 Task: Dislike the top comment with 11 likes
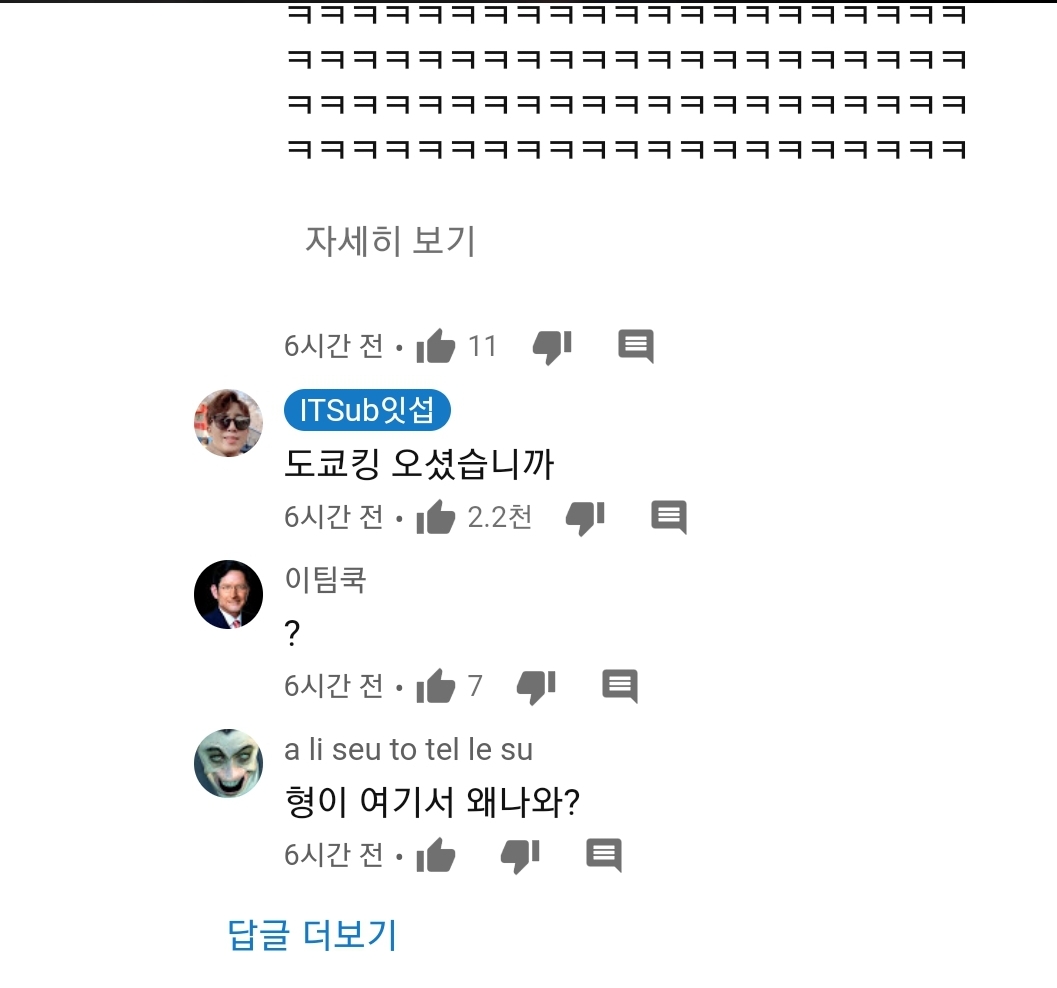(552, 346)
